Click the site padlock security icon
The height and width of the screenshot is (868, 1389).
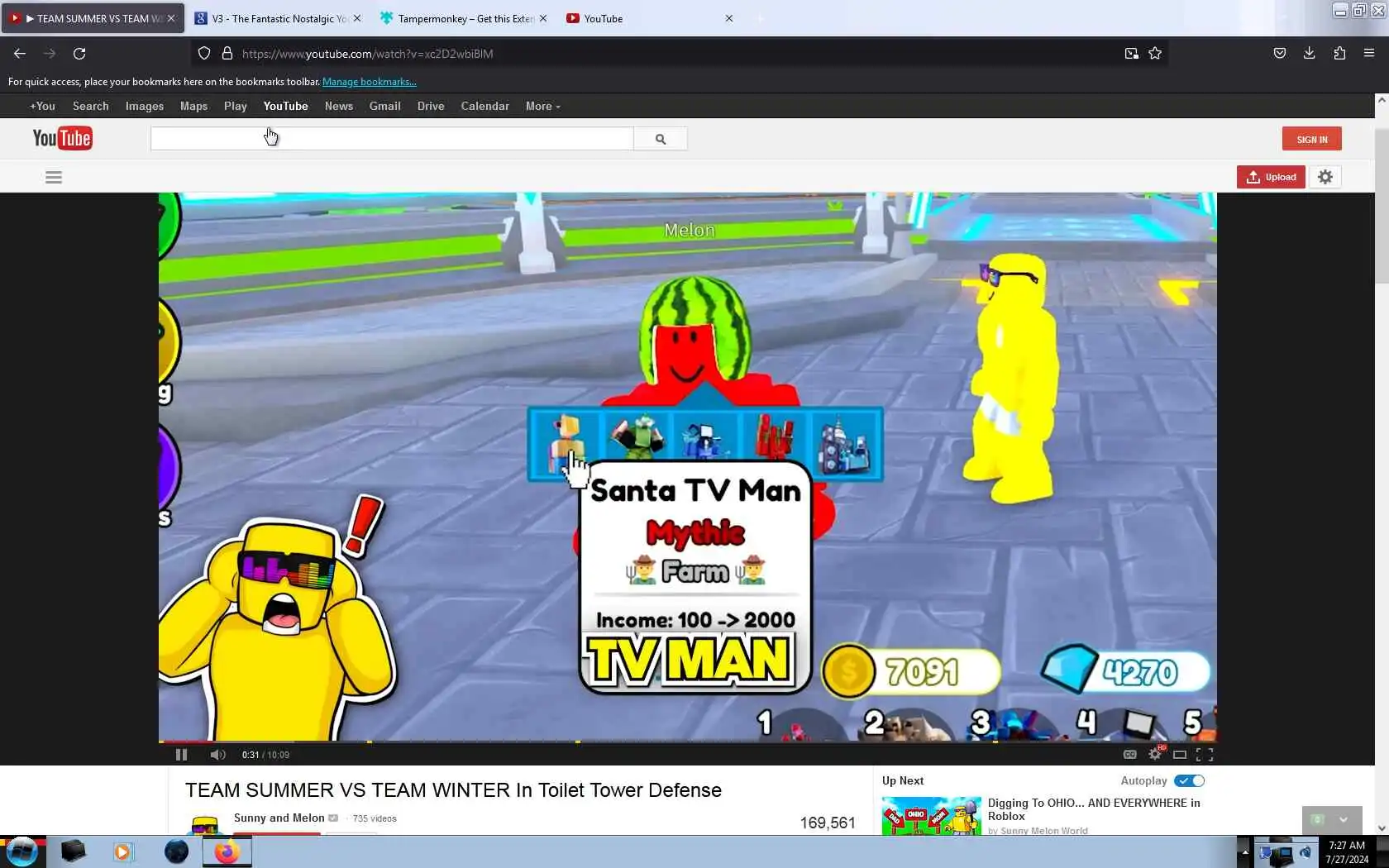pos(227,54)
